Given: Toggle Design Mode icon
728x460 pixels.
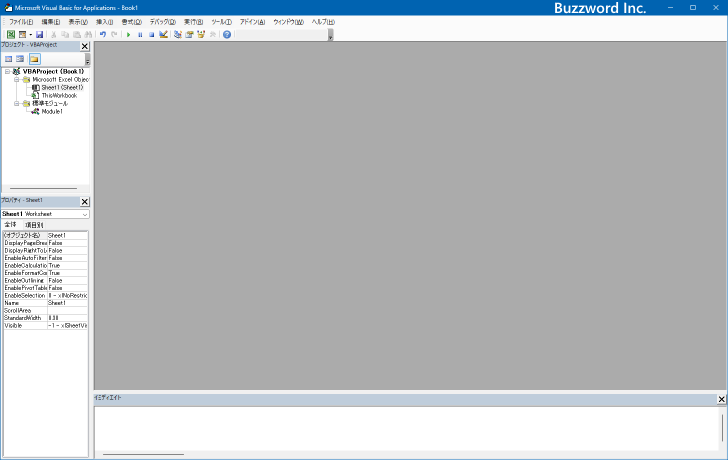Looking at the screenshot, I should (163, 34).
